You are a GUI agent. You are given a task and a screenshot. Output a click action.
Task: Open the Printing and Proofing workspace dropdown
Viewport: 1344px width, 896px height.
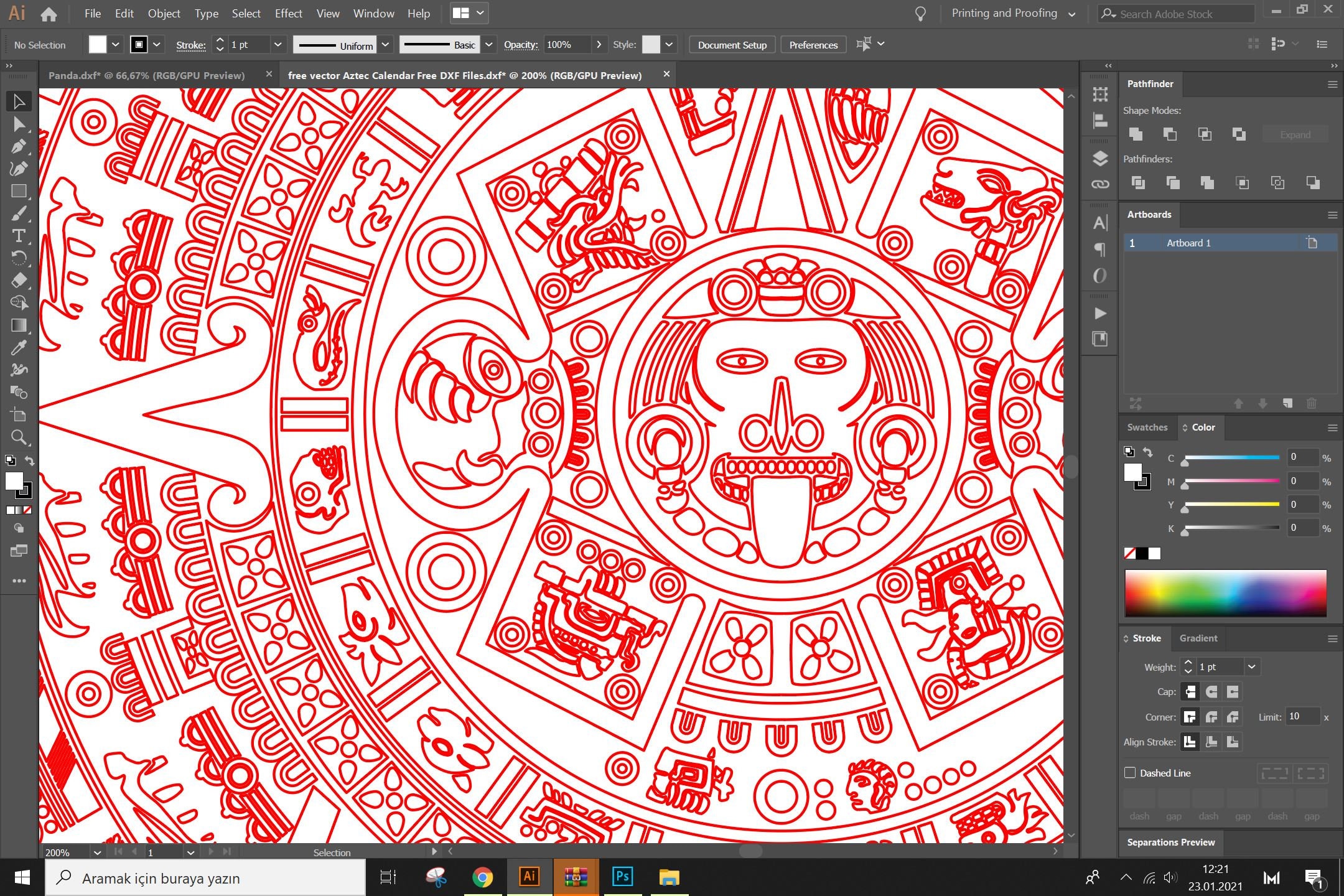point(1071,13)
